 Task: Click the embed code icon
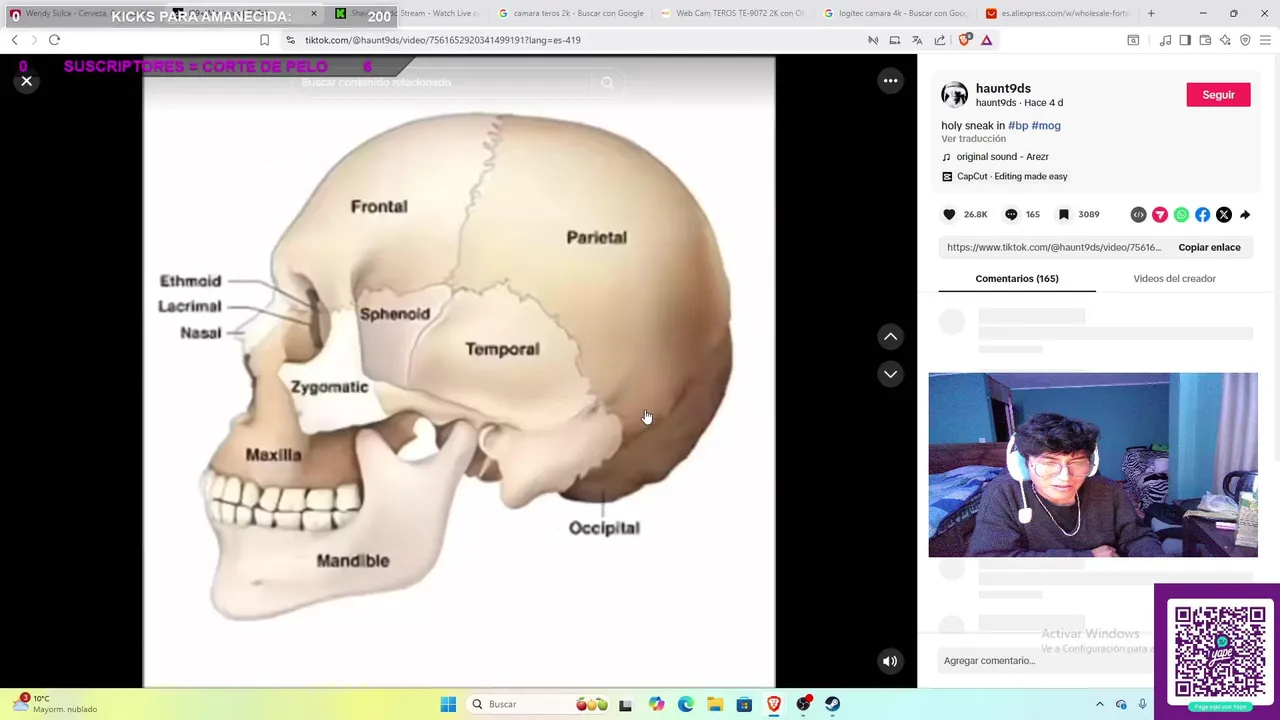pyautogui.click(x=1138, y=214)
